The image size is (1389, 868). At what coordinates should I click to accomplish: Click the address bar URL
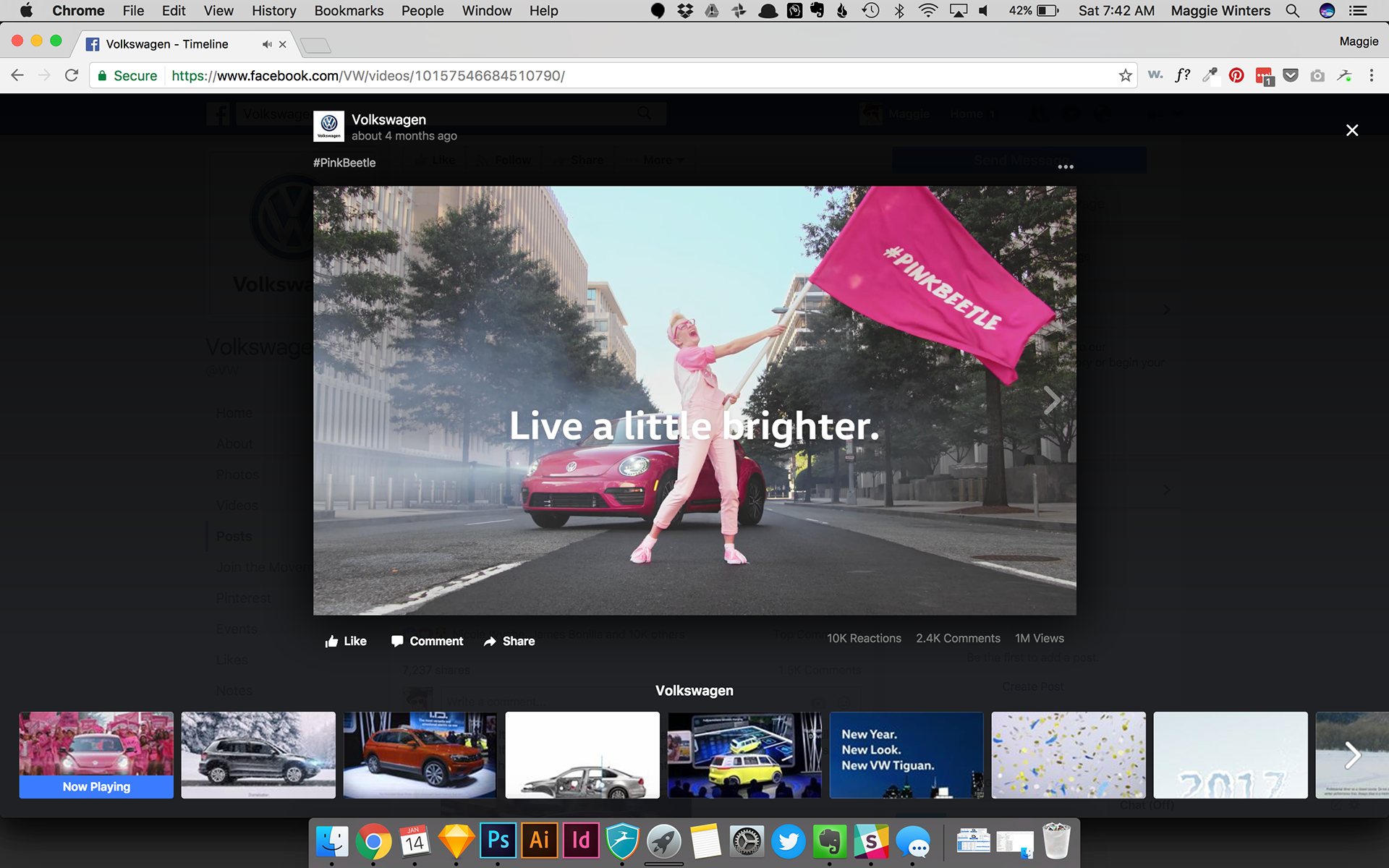[368, 75]
